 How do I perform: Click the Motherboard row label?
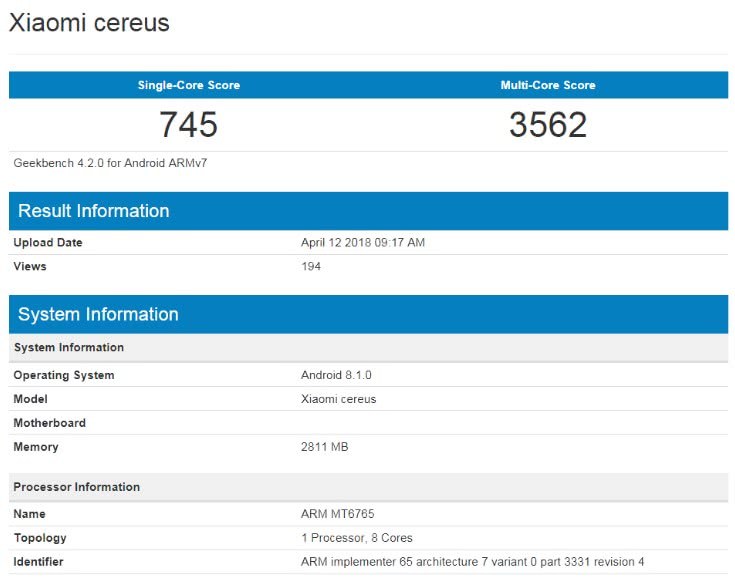click(x=49, y=423)
